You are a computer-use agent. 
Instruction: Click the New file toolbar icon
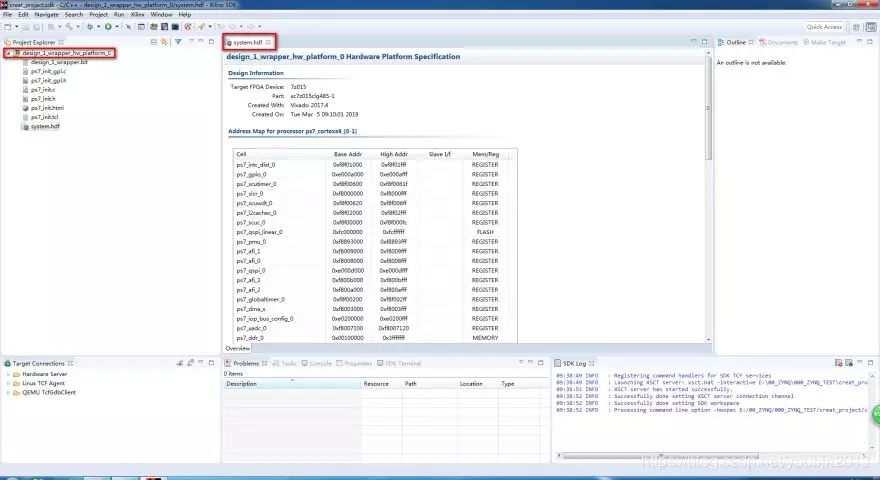(x=7, y=27)
